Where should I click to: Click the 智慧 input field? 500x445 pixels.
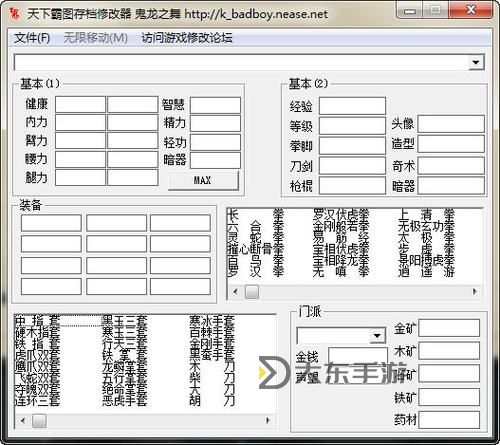click(x=215, y=105)
